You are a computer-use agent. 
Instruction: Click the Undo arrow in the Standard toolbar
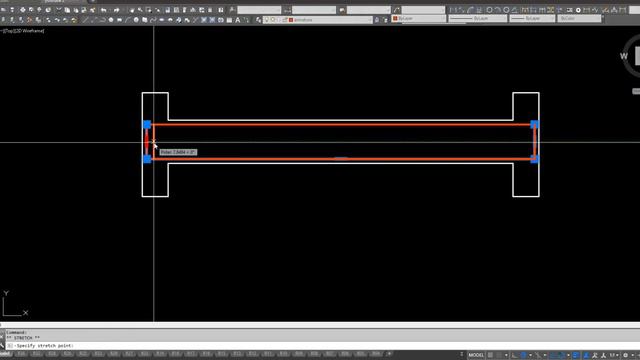[x=104, y=10]
